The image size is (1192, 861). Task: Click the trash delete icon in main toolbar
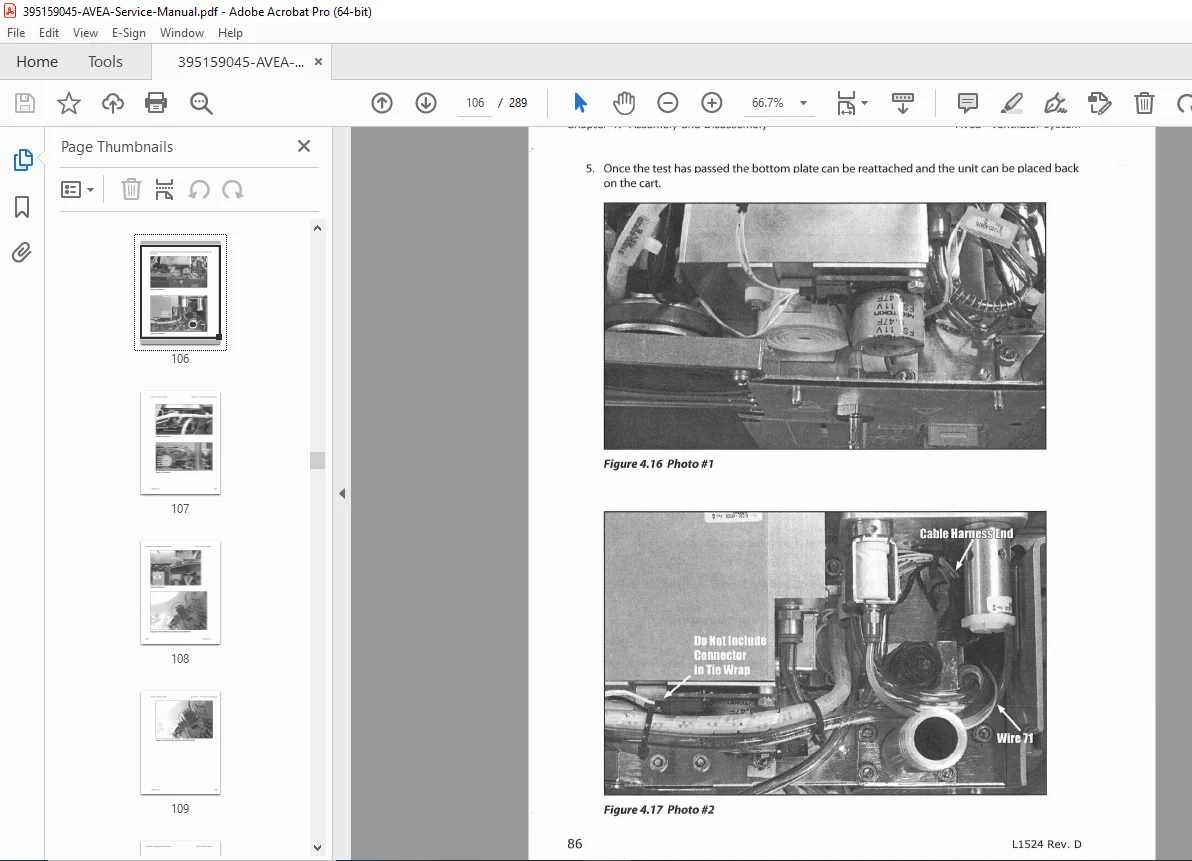1144,103
